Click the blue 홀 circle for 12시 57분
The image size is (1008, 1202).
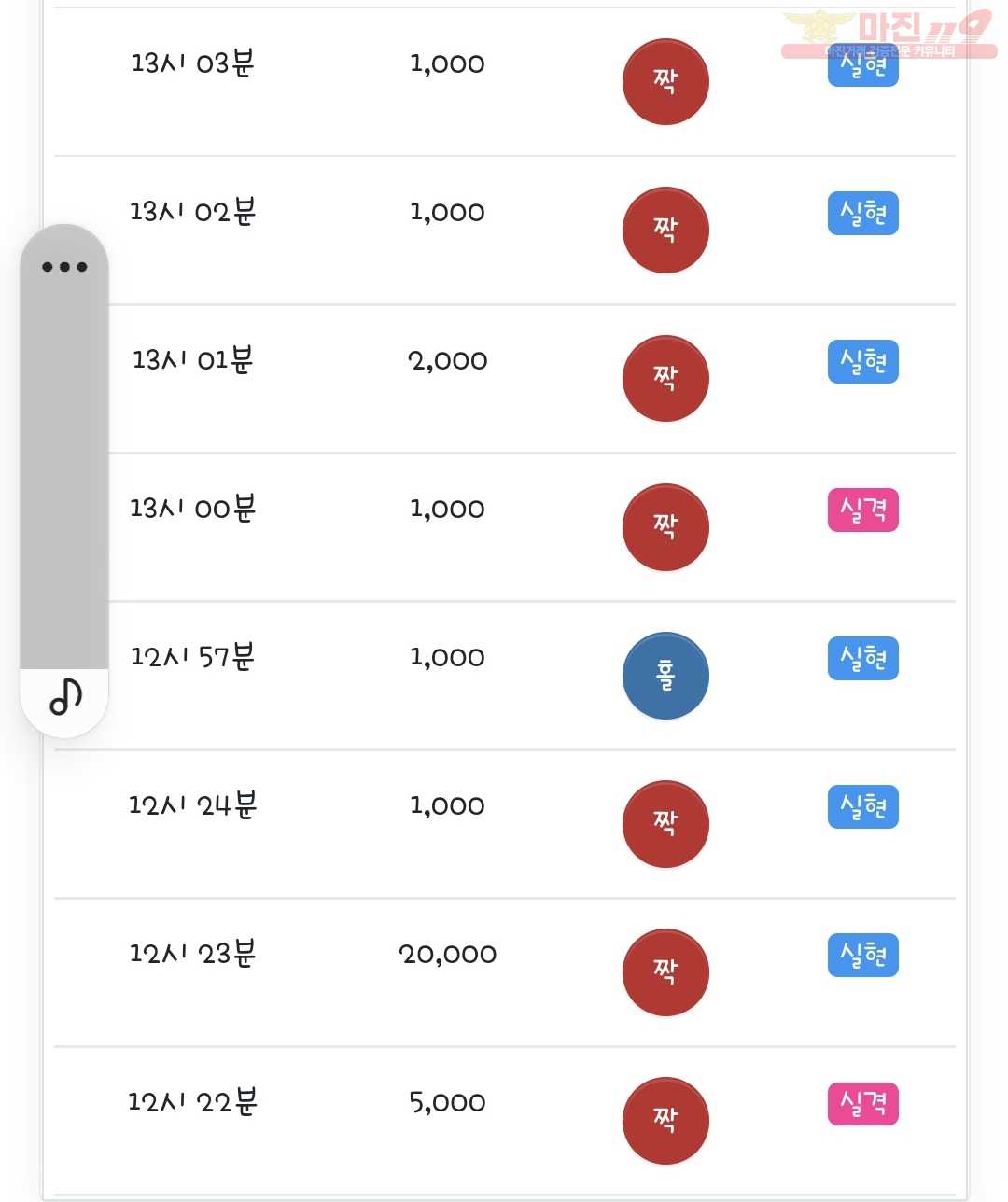(x=665, y=676)
